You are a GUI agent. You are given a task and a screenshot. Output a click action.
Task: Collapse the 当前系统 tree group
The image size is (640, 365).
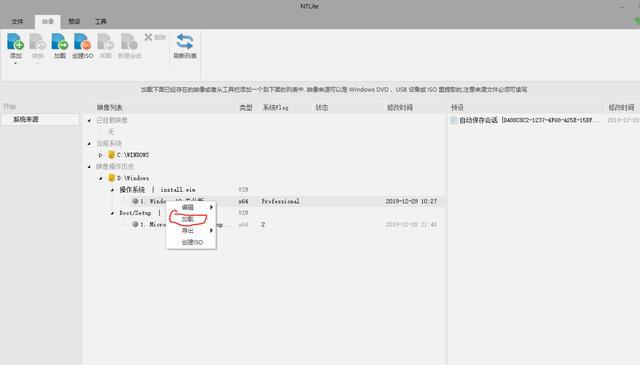pos(89,144)
